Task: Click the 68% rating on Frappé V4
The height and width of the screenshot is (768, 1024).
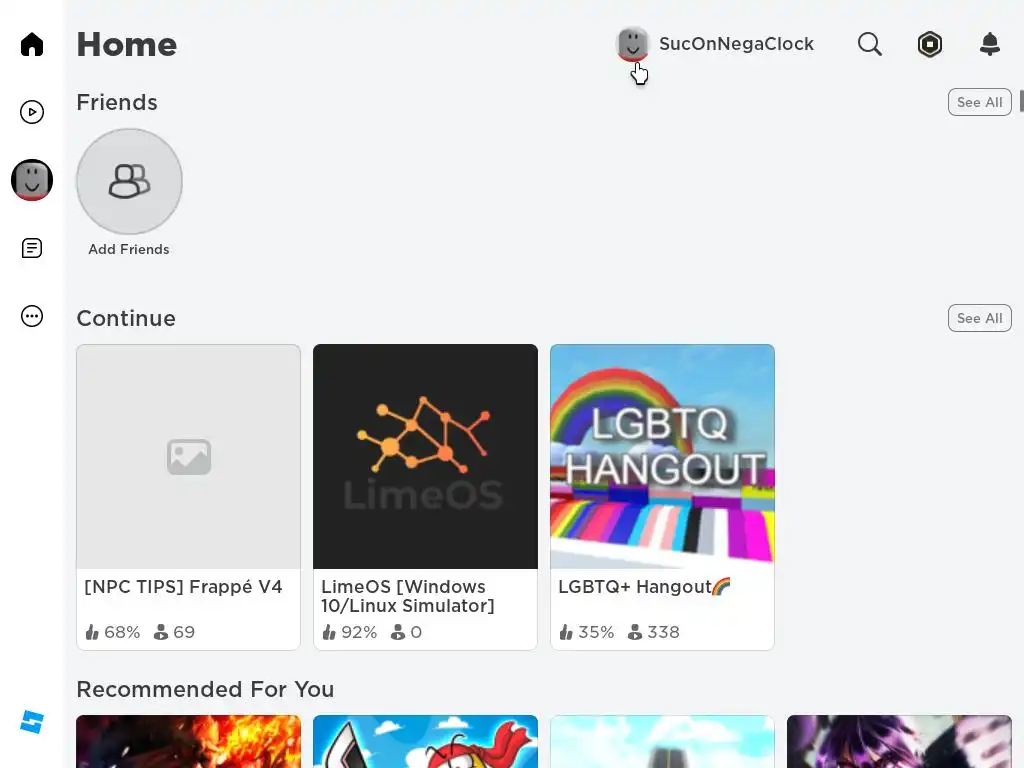Action: pyautogui.click(x=112, y=632)
